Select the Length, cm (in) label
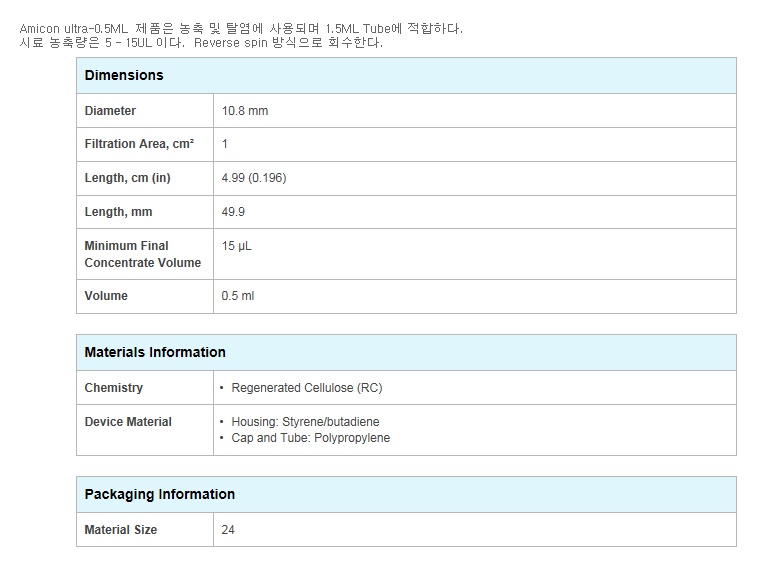The height and width of the screenshot is (584, 773). tap(128, 178)
